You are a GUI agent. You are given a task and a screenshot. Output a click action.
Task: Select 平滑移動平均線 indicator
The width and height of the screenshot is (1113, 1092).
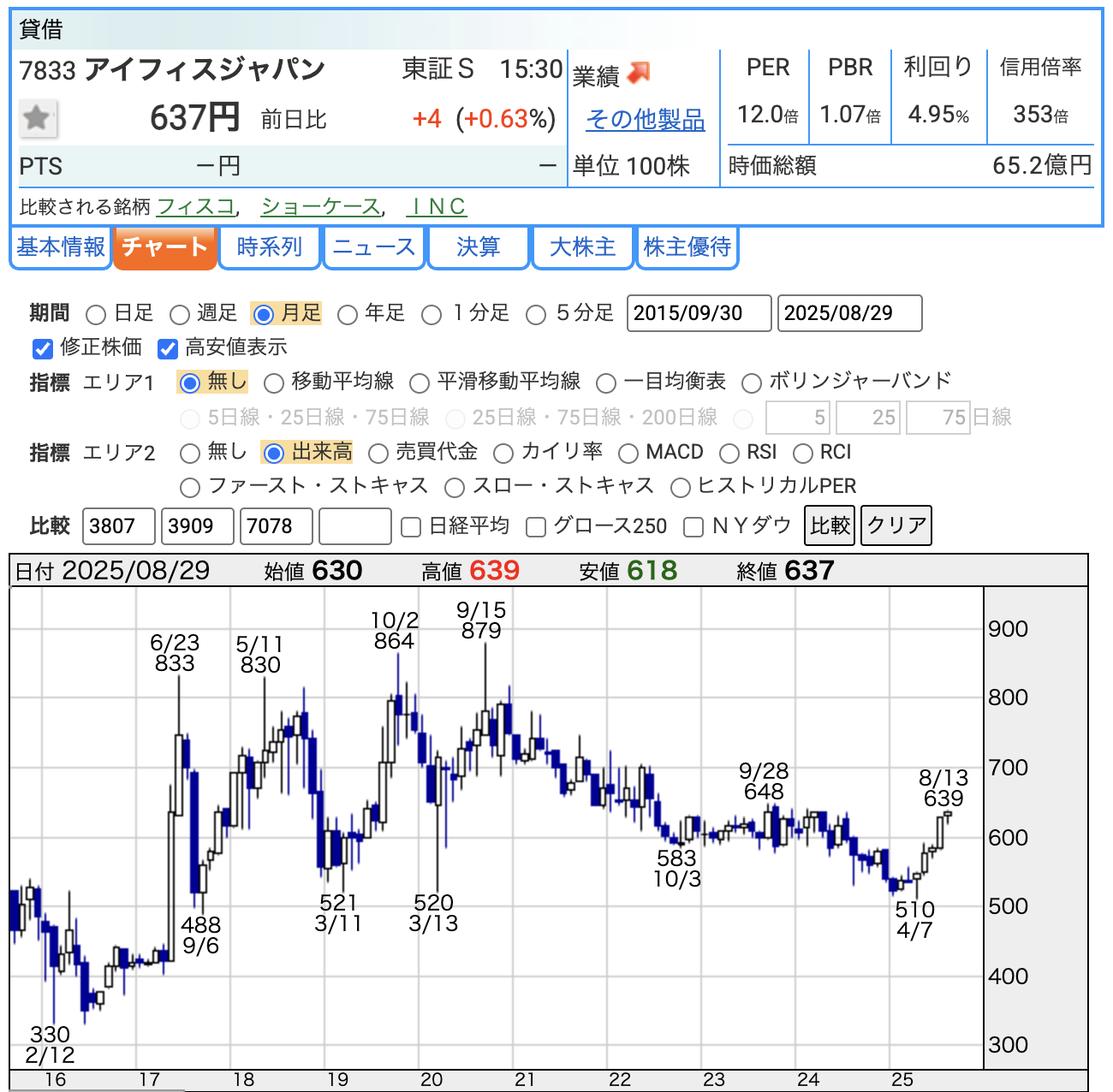pos(420,383)
